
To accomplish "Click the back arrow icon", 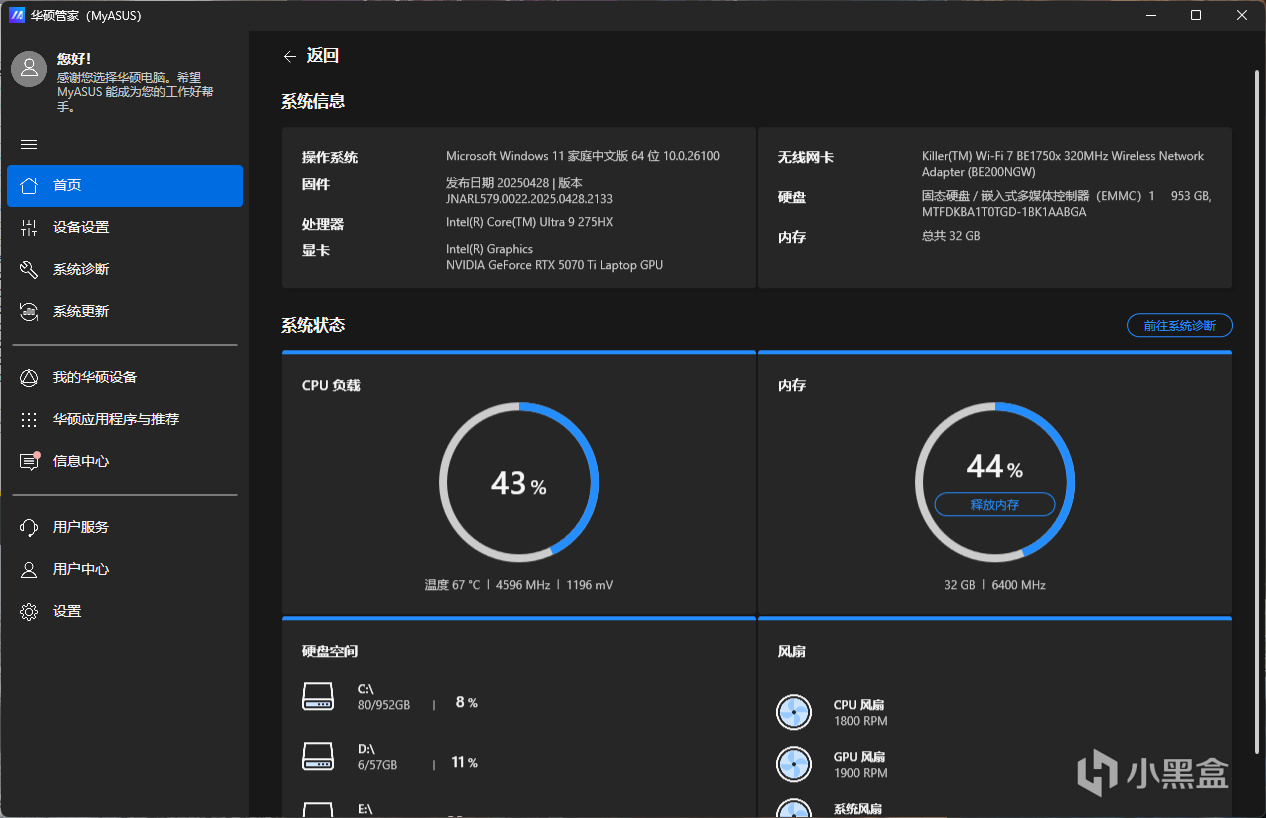I will [x=290, y=56].
